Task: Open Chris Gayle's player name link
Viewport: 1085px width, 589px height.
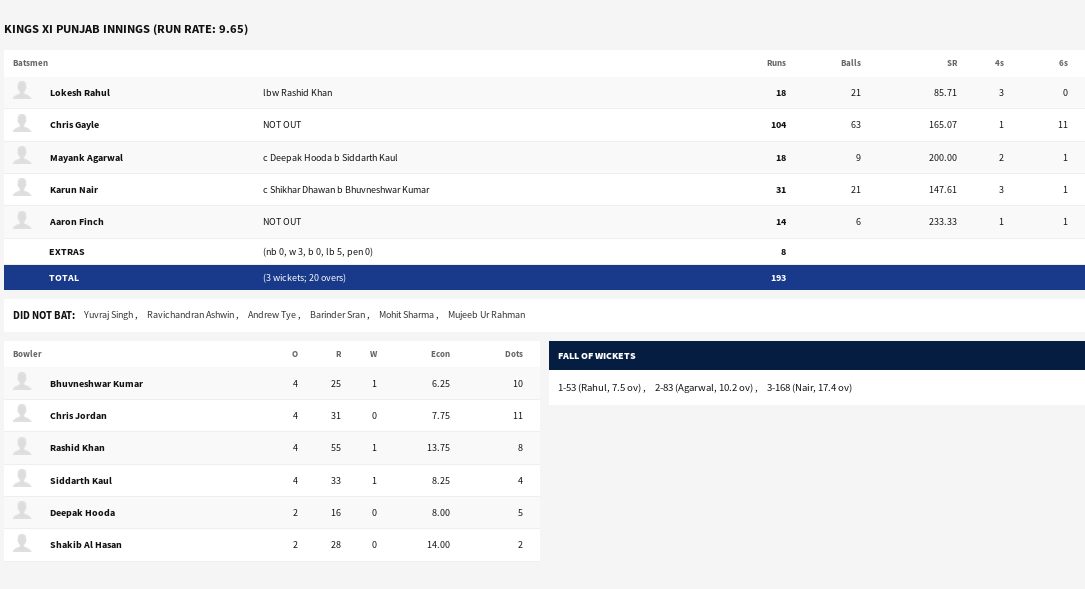Action: [74, 125]
